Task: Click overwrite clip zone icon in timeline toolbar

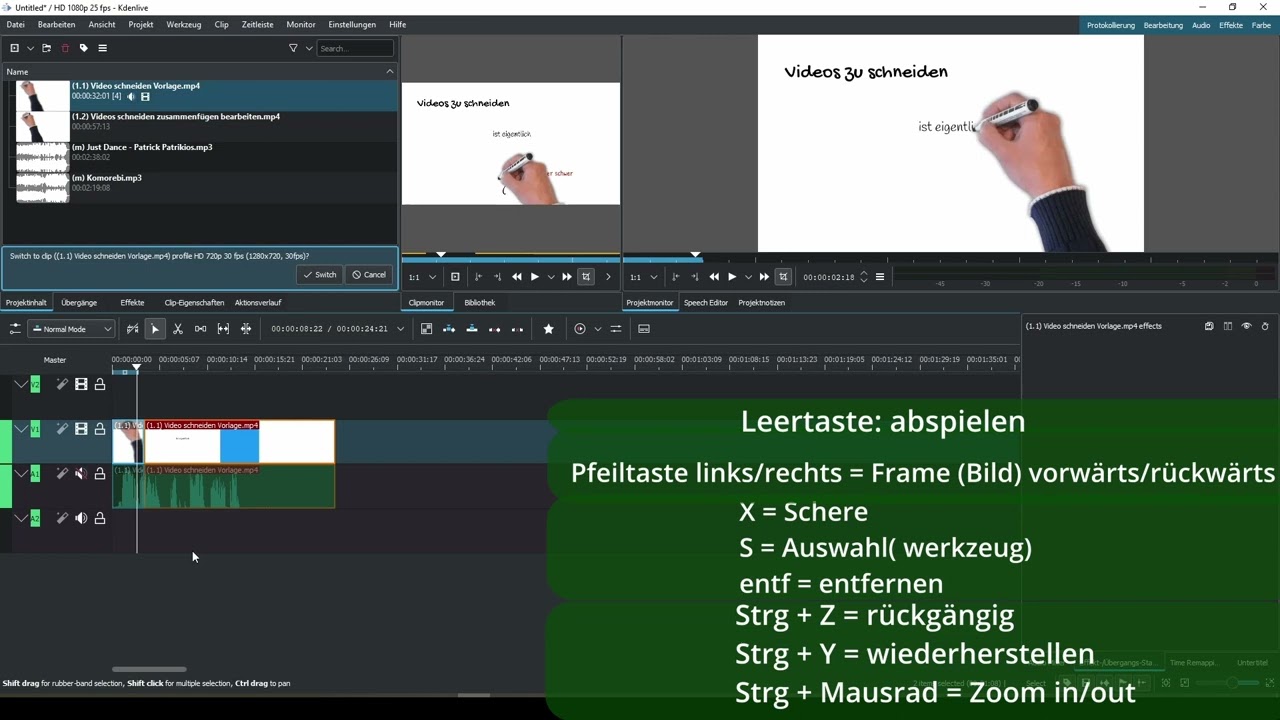Action: tap(472, 329)
